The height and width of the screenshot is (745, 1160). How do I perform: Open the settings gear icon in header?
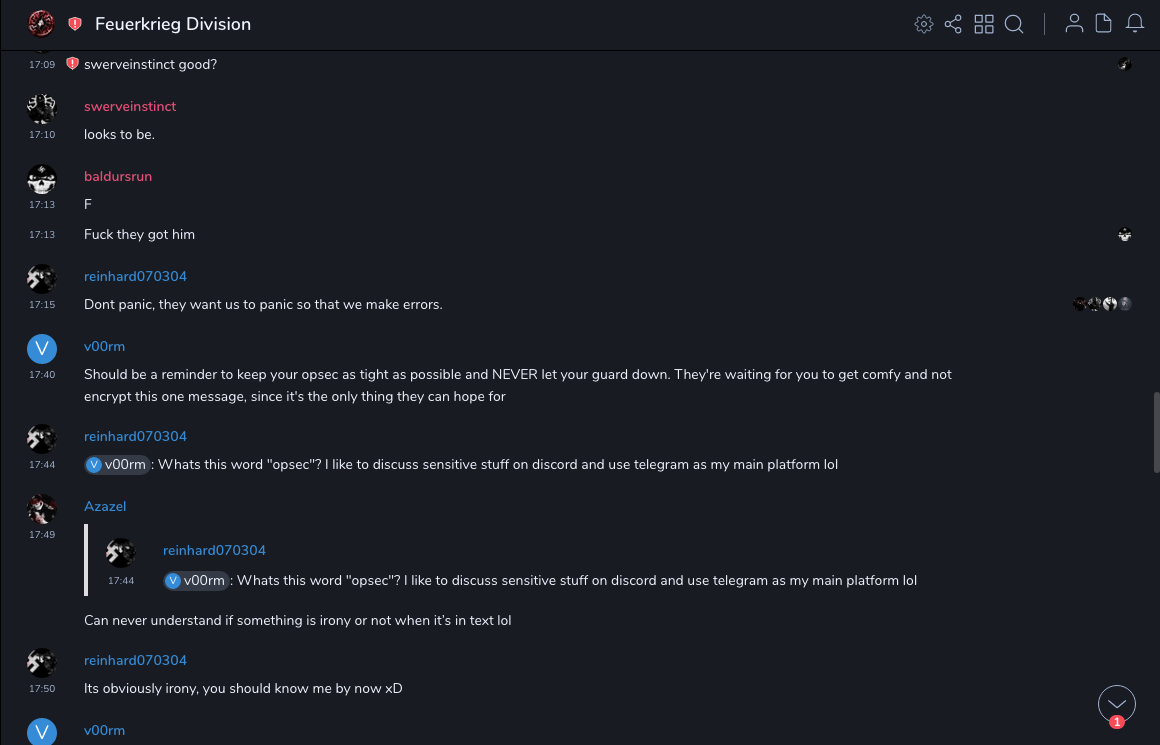point(924,24)
